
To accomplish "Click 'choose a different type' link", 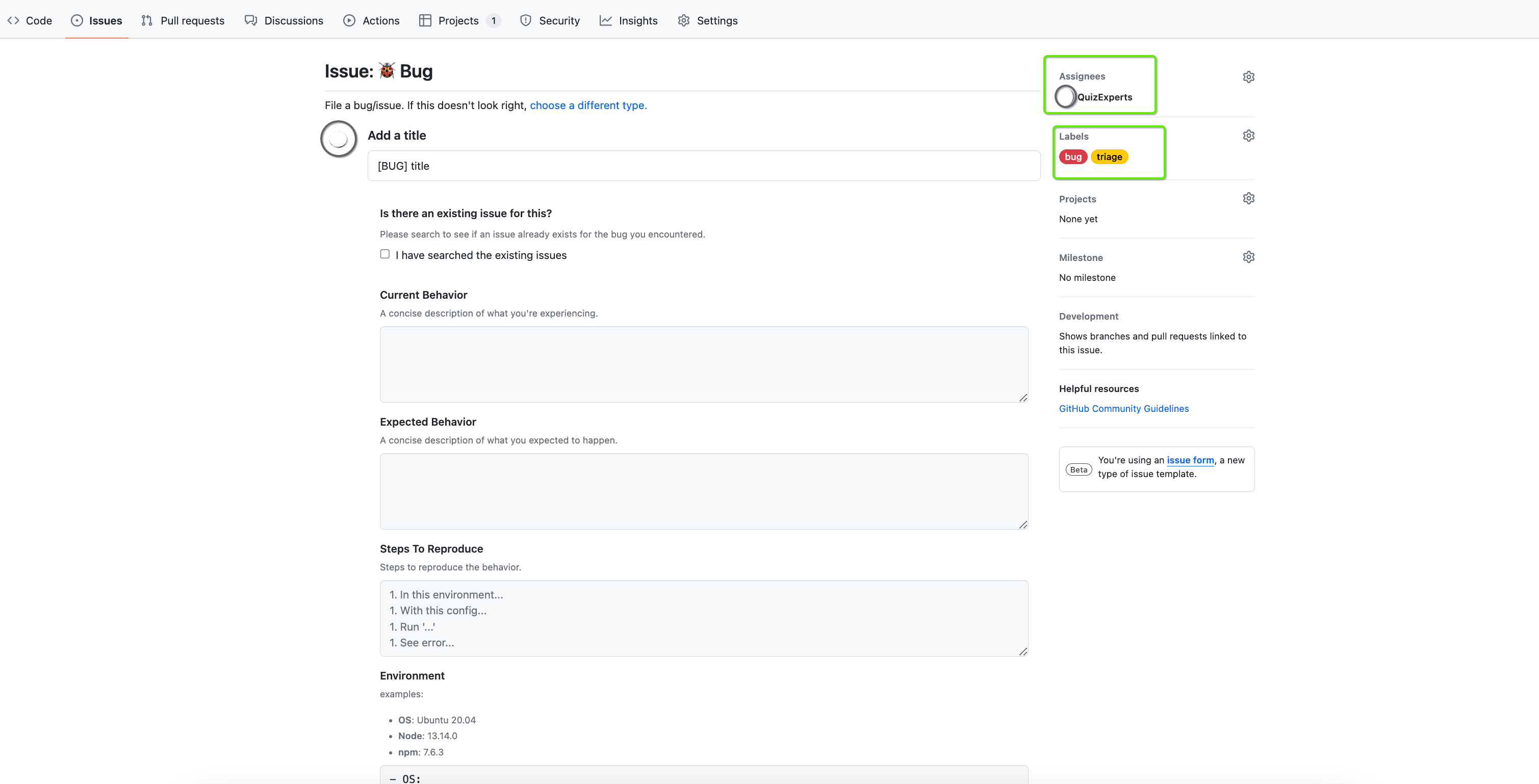I will pos(588,105).
